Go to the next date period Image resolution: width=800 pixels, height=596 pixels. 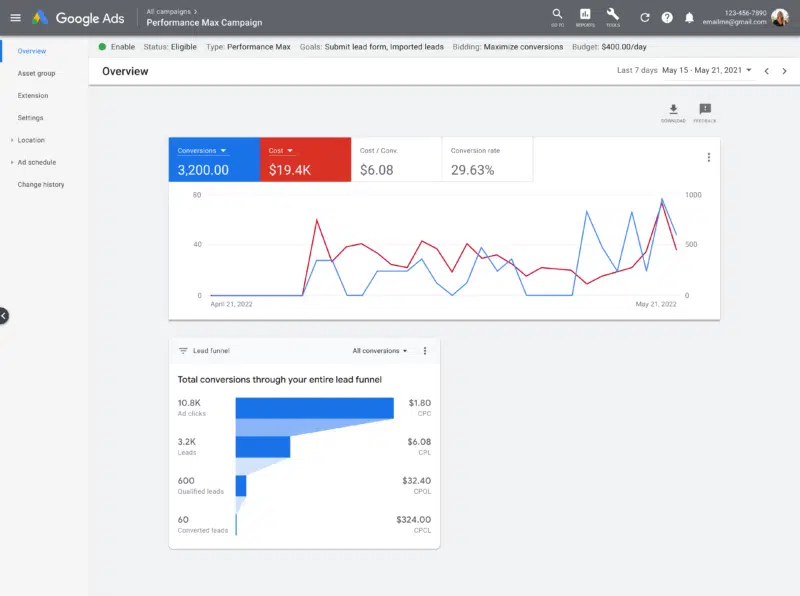pyautogui.click(x=782, y=71)
